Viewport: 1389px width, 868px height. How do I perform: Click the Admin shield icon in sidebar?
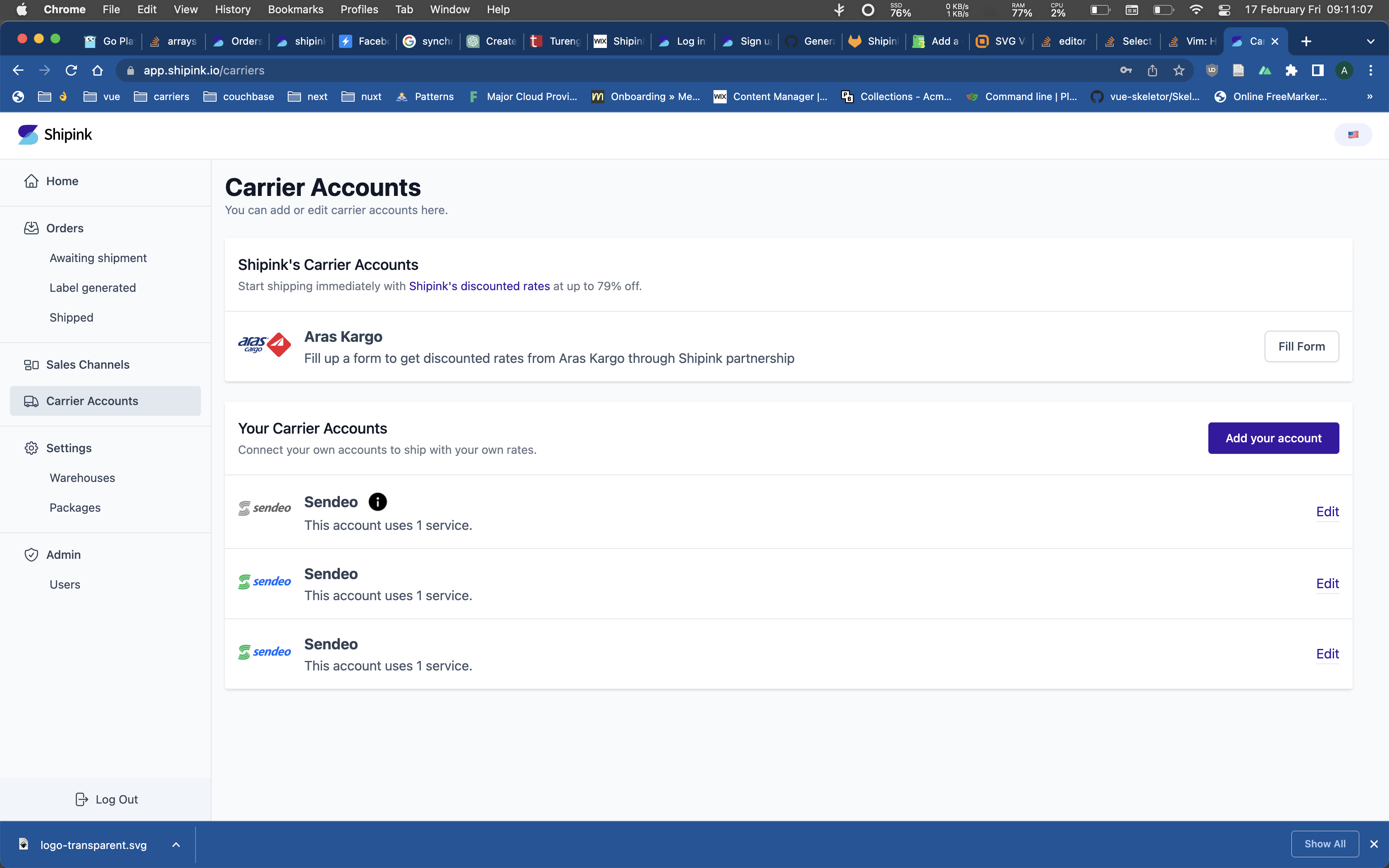click(x=31, y=555)
